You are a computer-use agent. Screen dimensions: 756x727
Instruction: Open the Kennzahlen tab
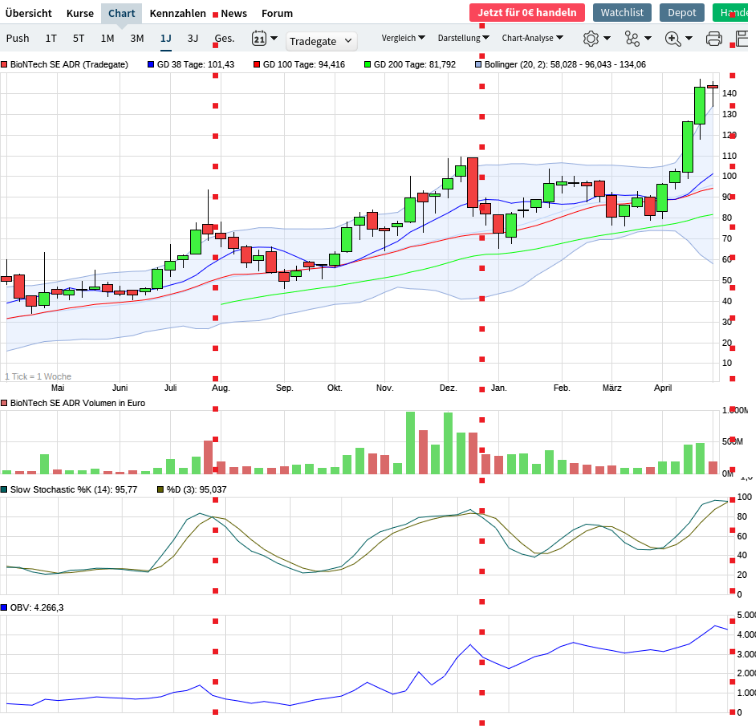point(177,13)
